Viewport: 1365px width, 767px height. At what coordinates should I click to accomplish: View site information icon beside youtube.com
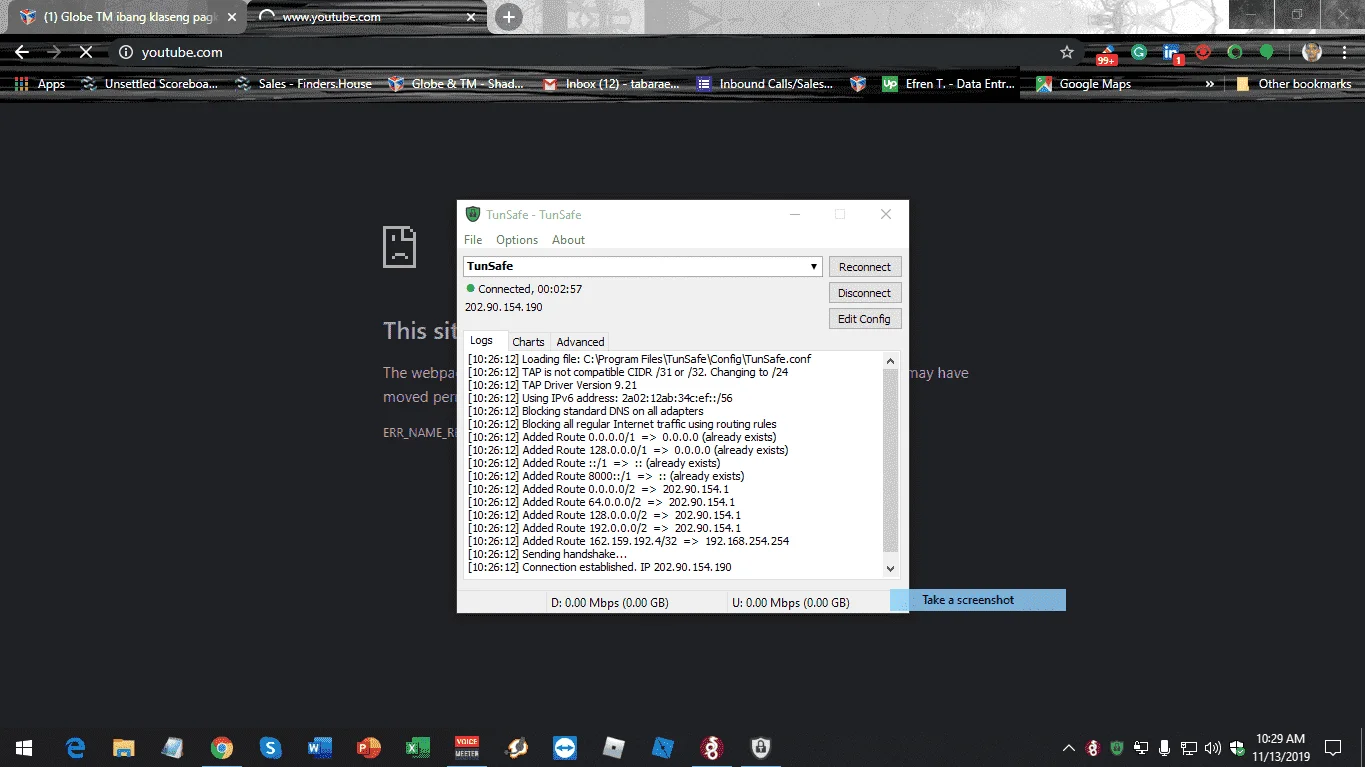(125, 52)
